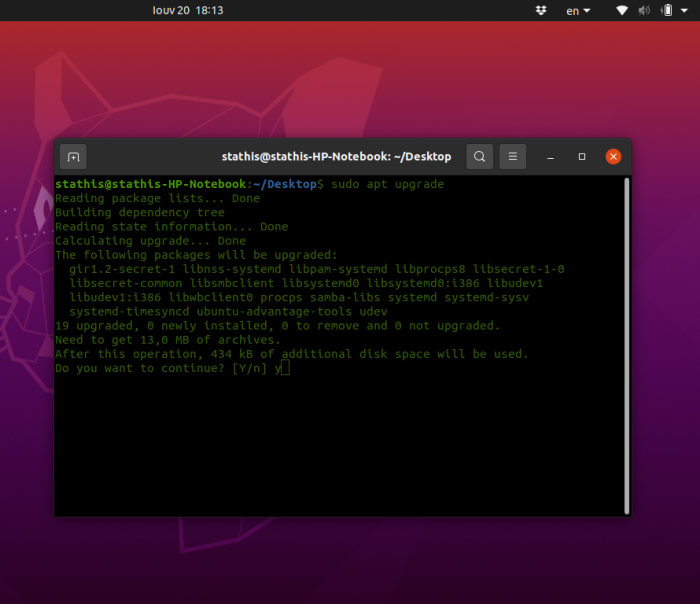Image resolution: width=700 pixels, height=604 pixels.
Task: Minimize the terminal window
Action: 551,157
